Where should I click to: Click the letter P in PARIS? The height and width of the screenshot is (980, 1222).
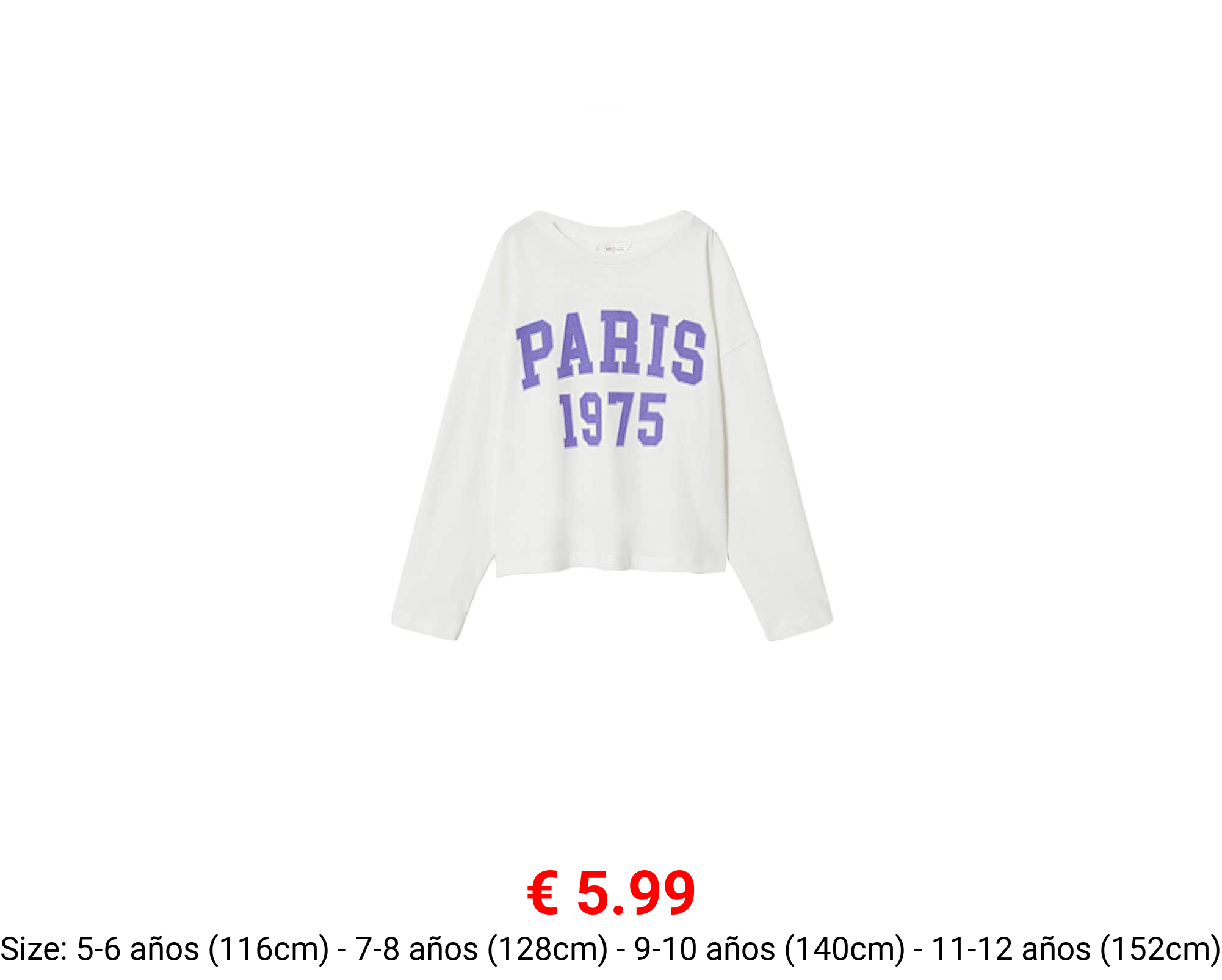pyautogui.click(x=537, y=355)
